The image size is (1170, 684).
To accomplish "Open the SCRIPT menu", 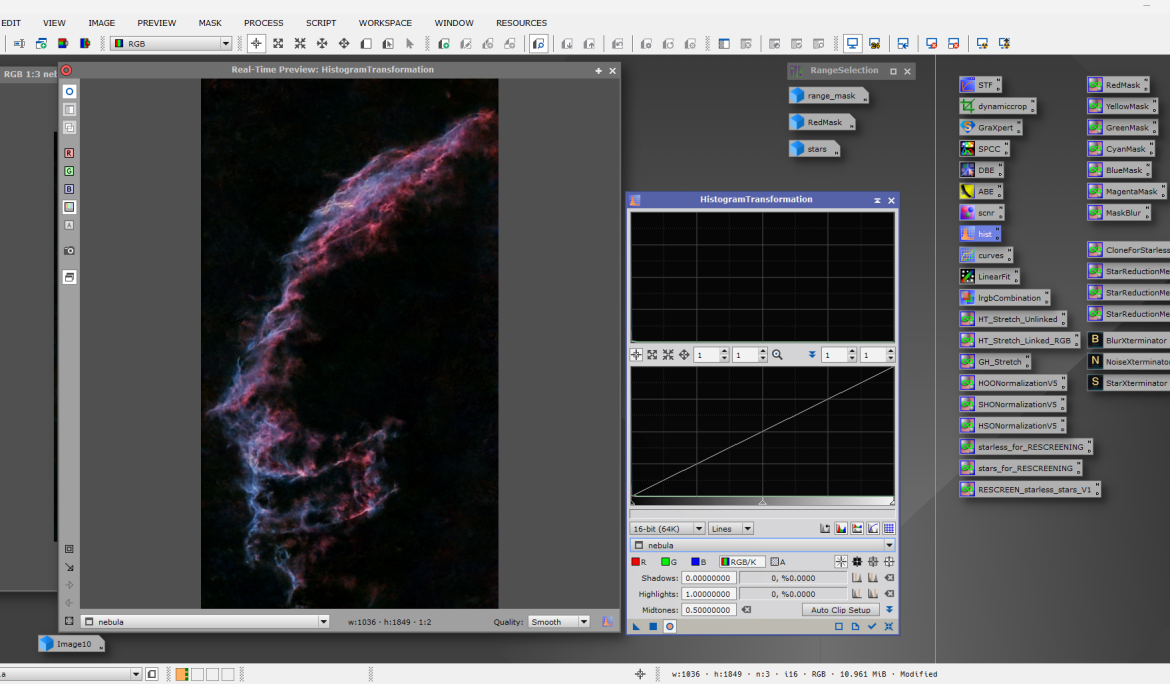I will click(x=321, y=23).
